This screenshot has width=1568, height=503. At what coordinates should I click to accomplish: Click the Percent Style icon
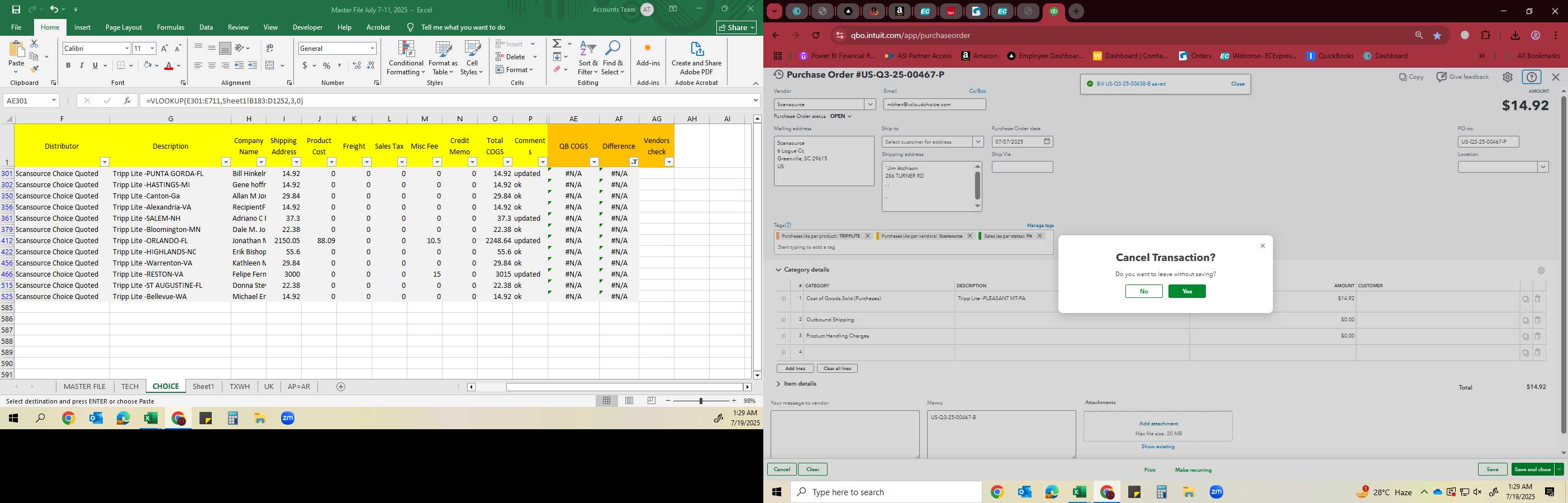point(327,65)
